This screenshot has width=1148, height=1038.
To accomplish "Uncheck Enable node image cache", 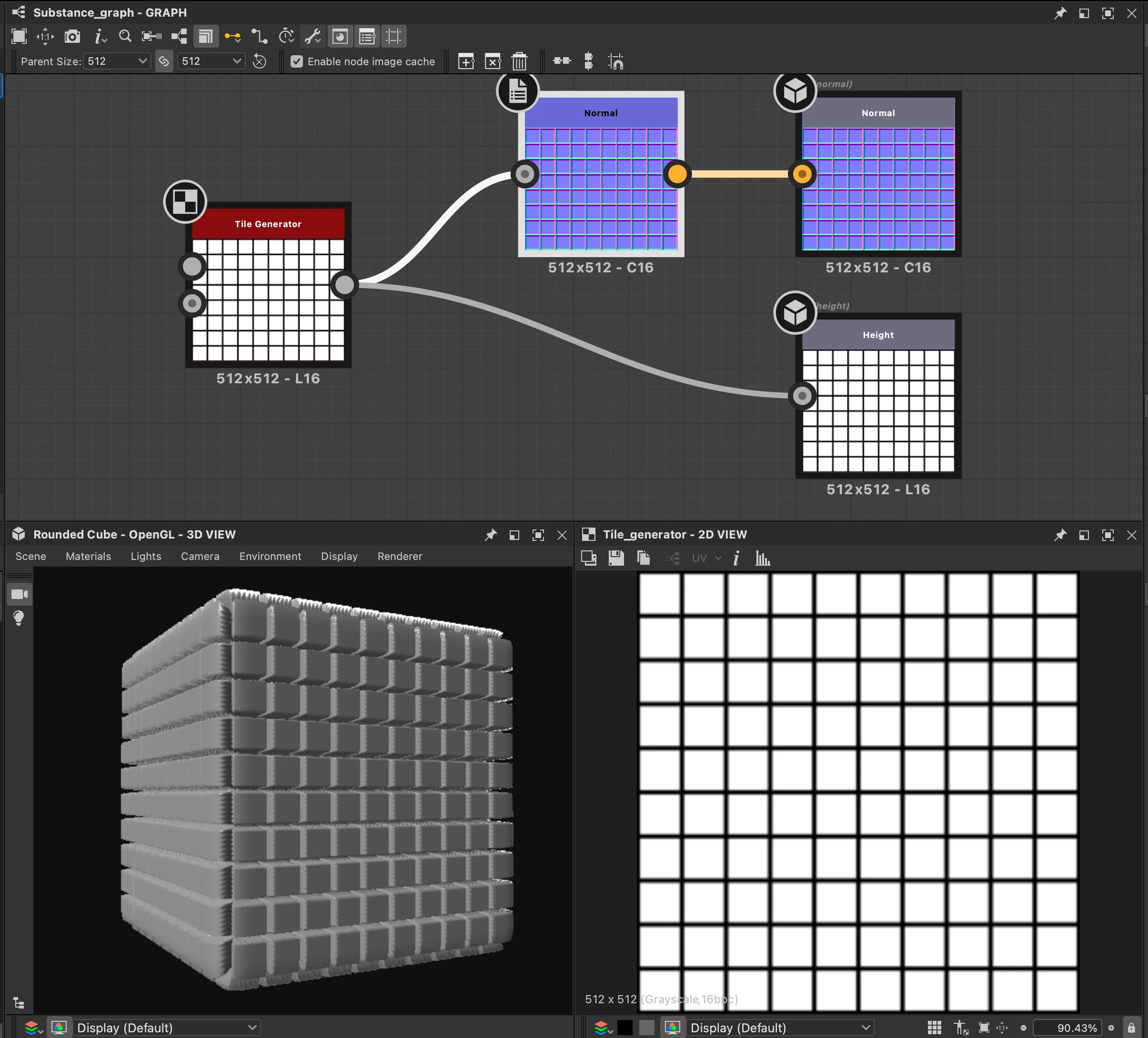I will point(297,61).
